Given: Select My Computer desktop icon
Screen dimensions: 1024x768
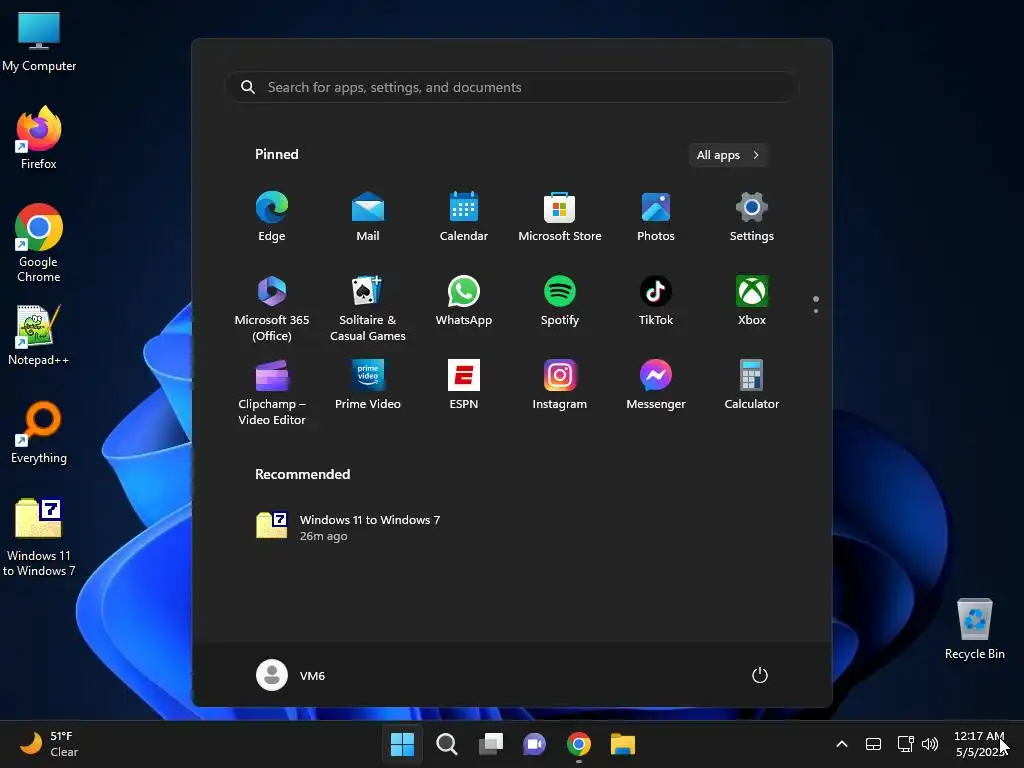Looking at the screenshot, I should pos(39,42).
